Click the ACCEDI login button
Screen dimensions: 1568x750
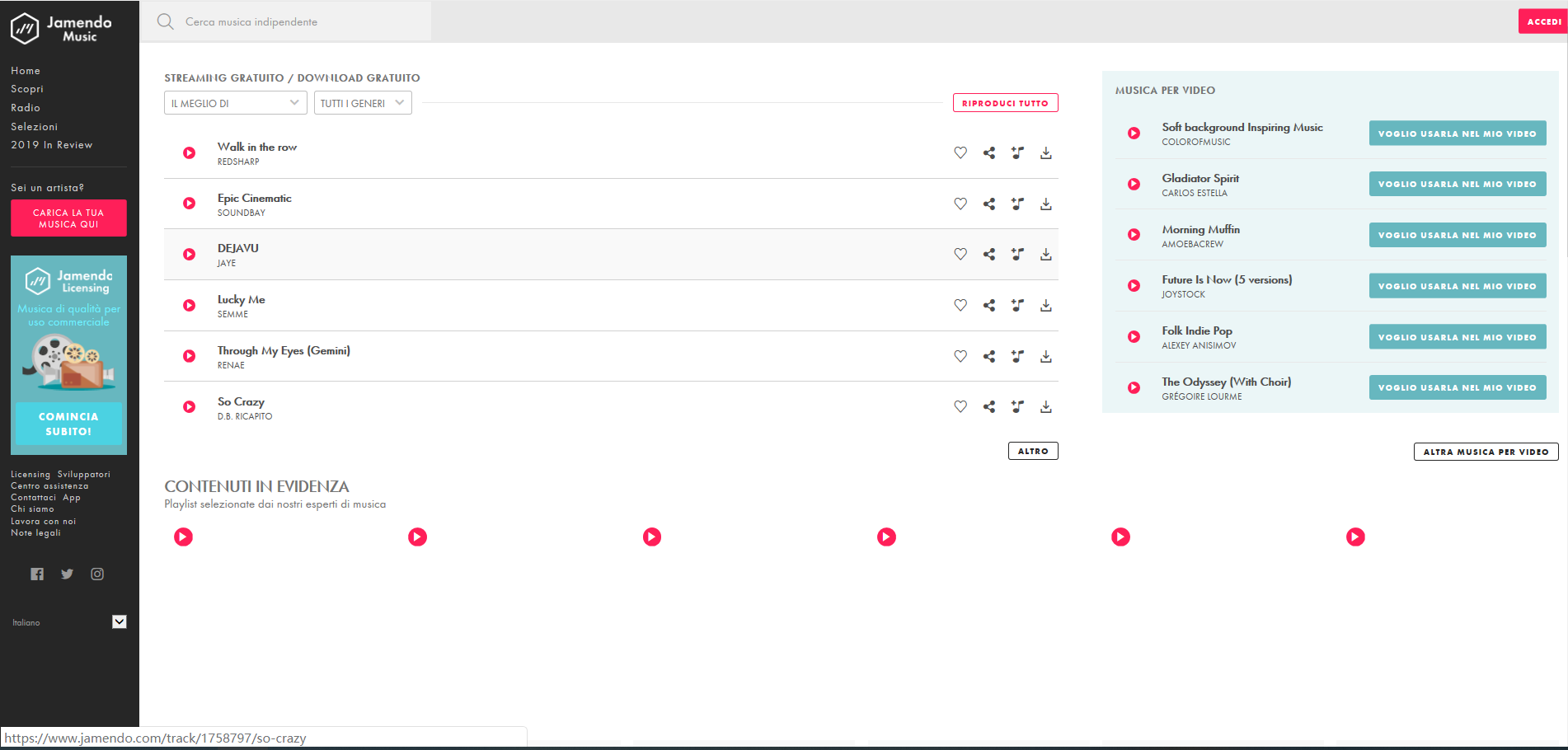coord(1543,21)
